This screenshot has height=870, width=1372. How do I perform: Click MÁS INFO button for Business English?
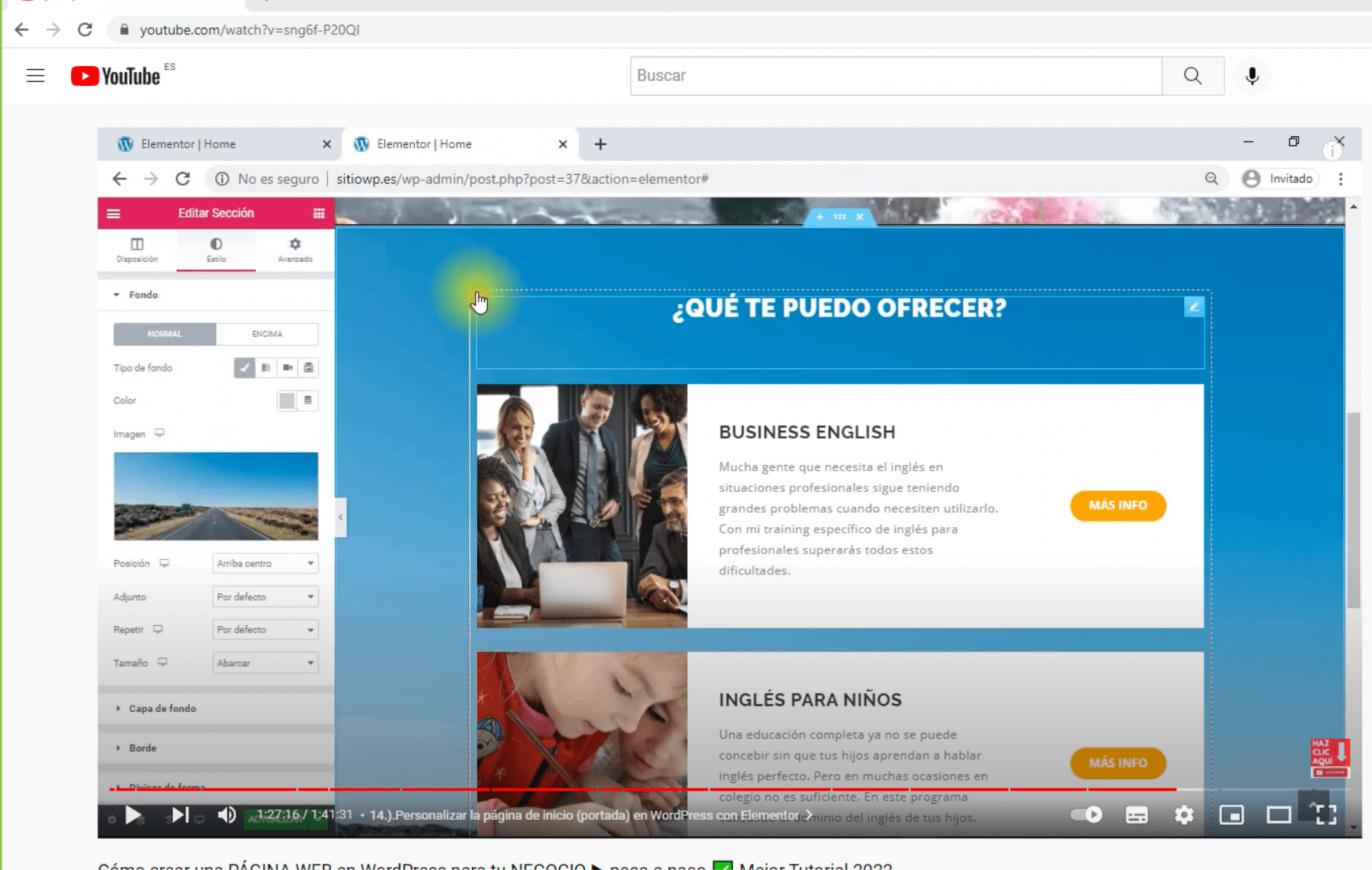click(x=1117, y=506)
